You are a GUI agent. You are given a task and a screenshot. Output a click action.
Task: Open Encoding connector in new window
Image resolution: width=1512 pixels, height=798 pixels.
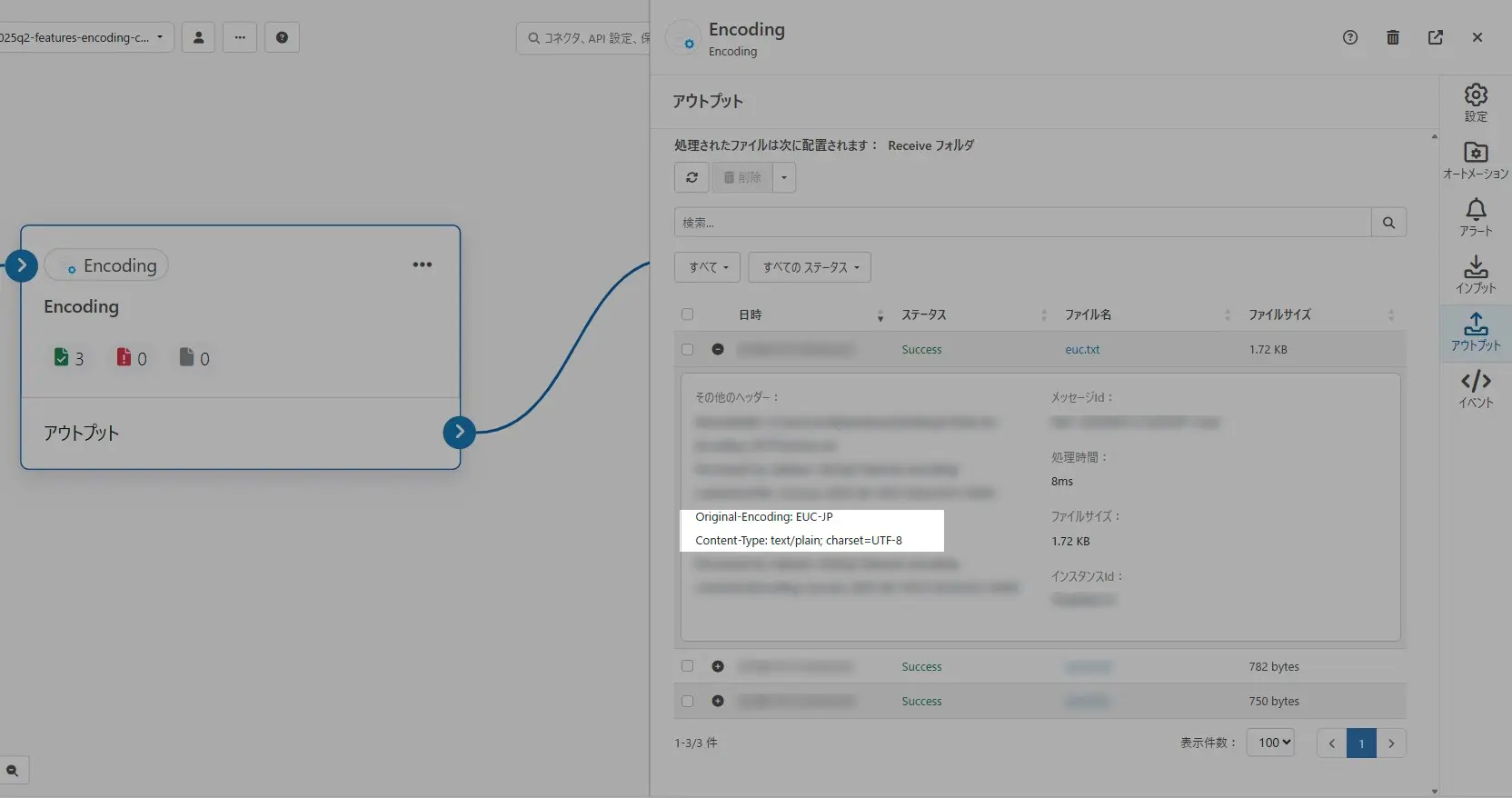pos(1436,37)
